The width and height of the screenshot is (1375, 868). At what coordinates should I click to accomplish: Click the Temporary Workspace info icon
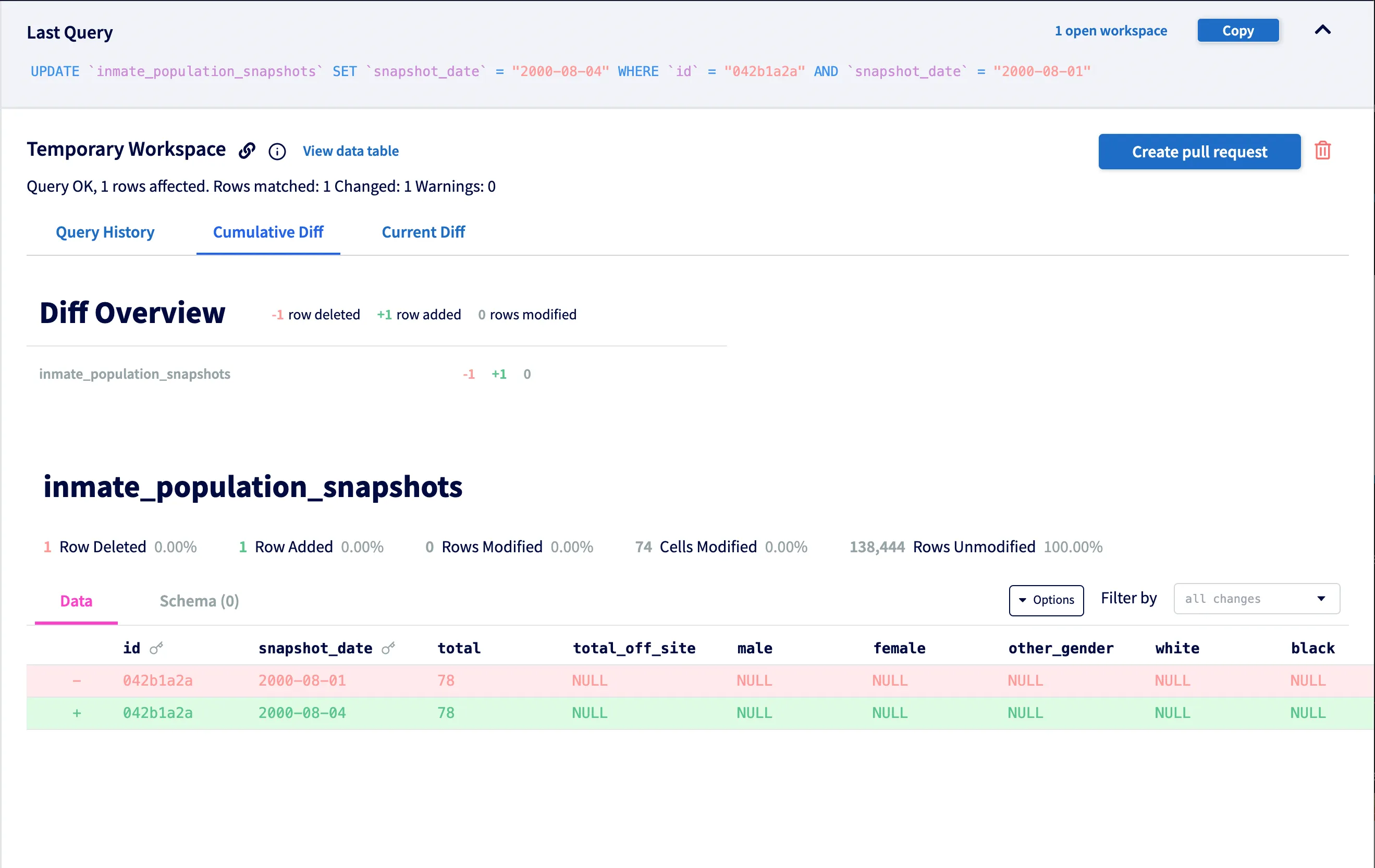(x=277, y=151)
